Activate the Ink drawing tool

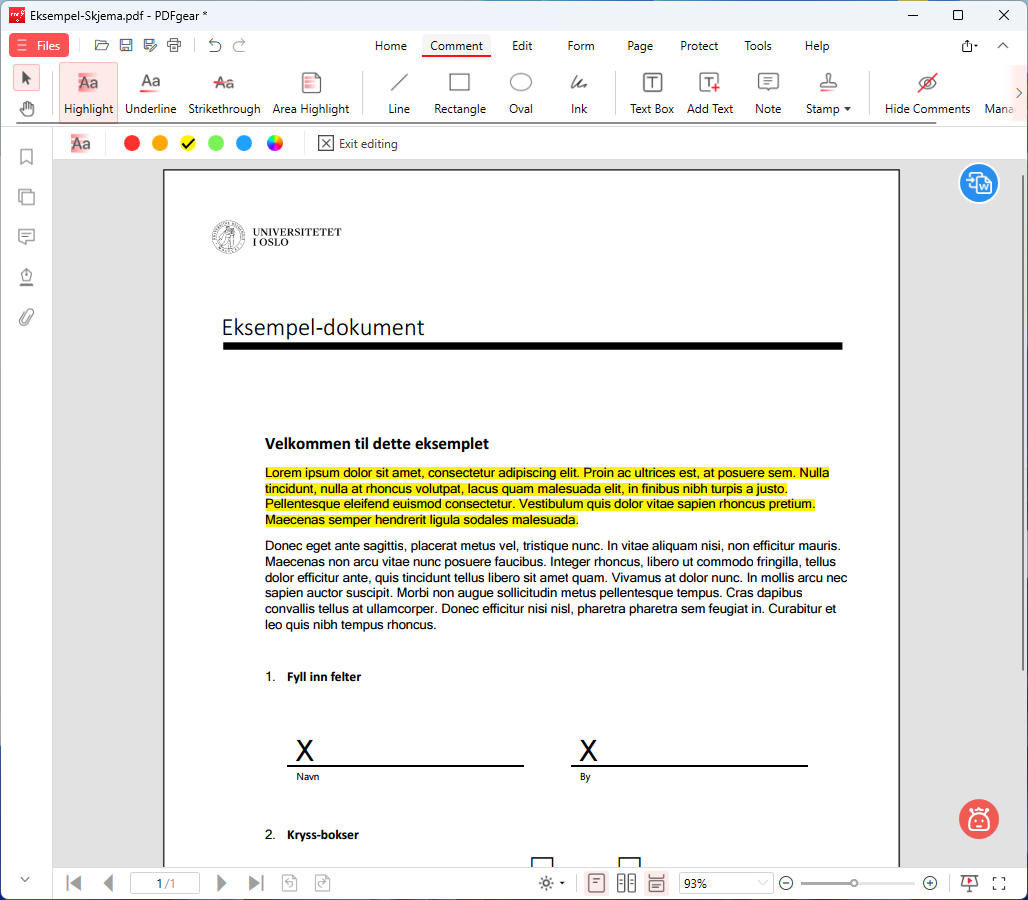tap(578, 92)
